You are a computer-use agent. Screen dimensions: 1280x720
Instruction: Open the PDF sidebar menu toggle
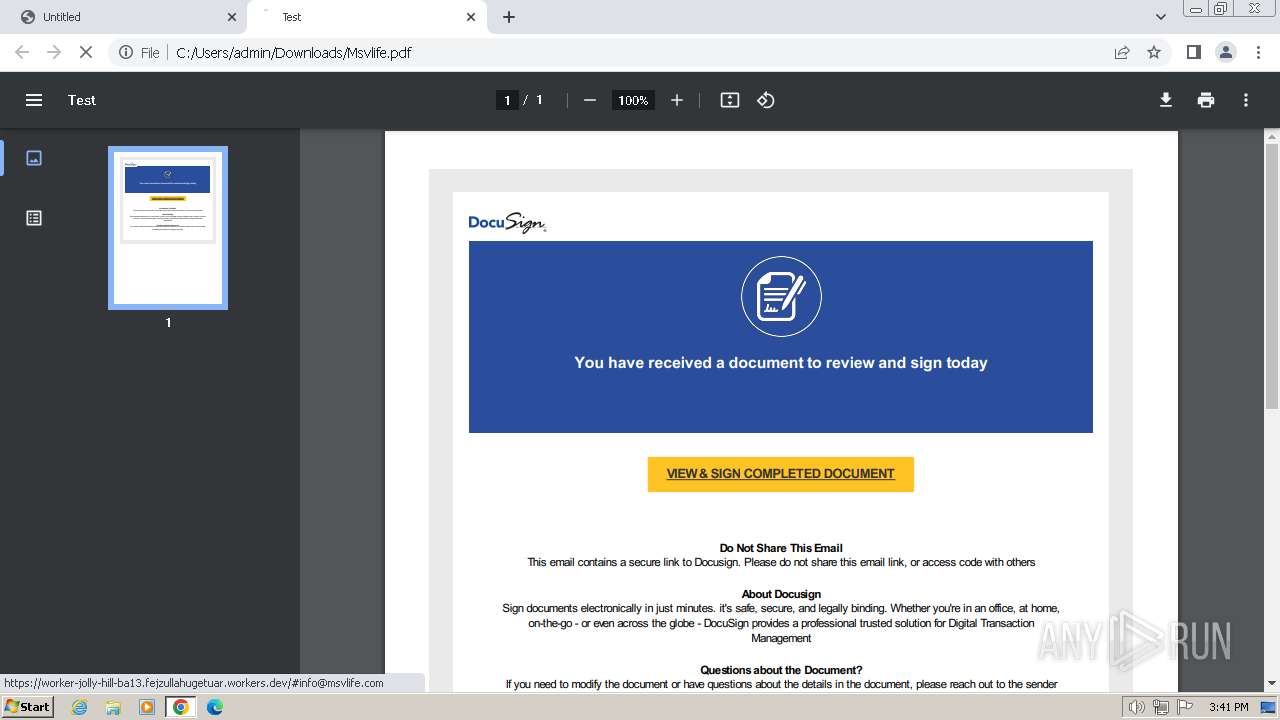34,100
